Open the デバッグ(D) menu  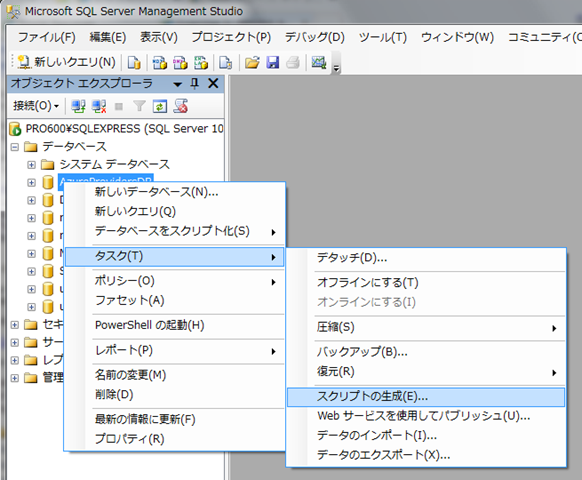pyautogui.click(x=315, y=37)
